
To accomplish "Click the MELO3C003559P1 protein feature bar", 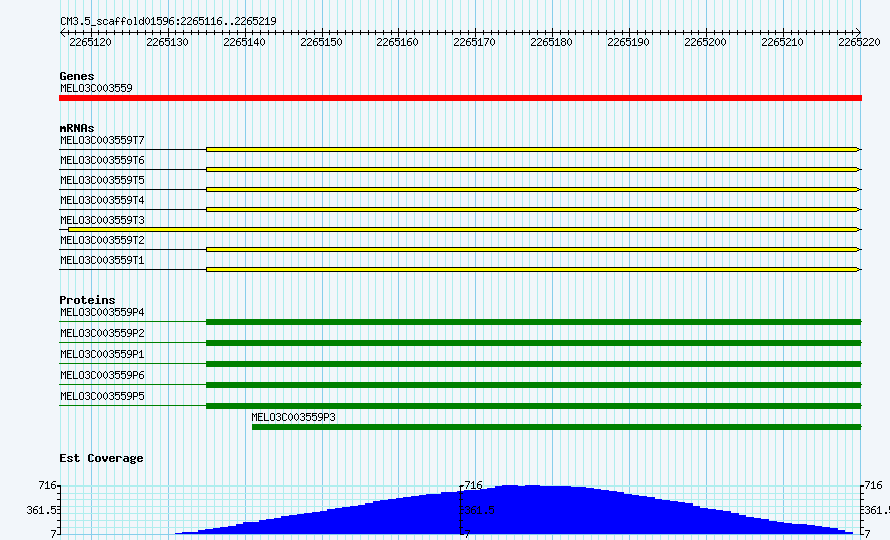I will 534,364.
